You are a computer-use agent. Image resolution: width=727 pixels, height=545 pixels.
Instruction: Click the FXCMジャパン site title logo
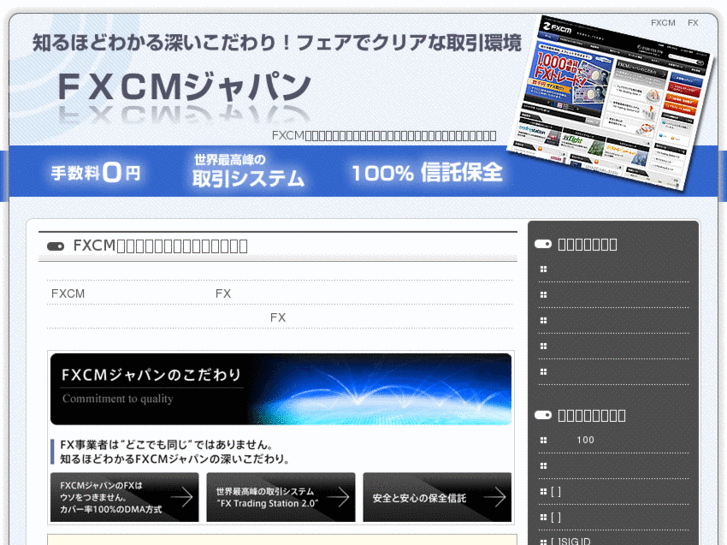tap(185, 87)
